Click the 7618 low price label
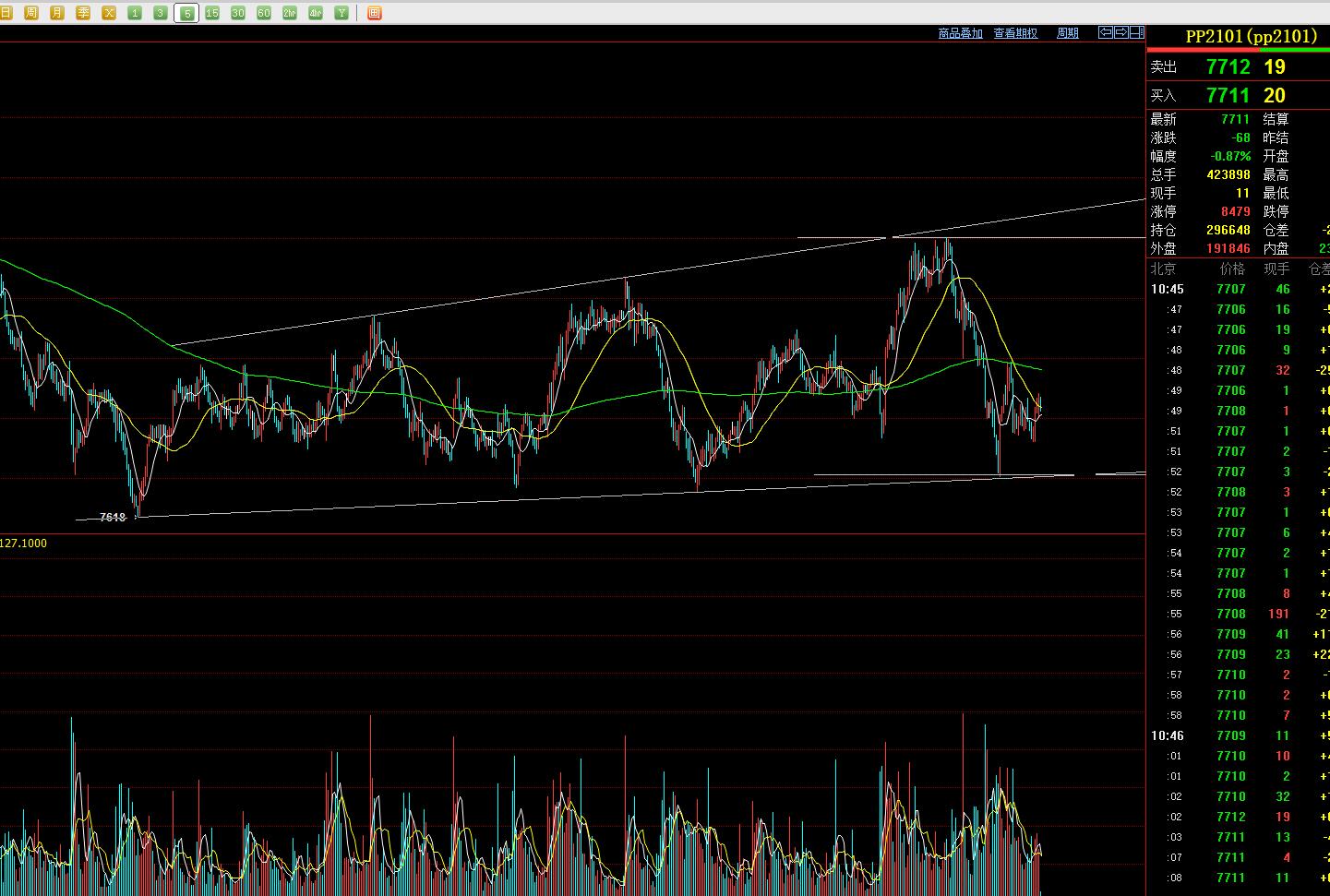1330x896 pixels. [112, 518]
